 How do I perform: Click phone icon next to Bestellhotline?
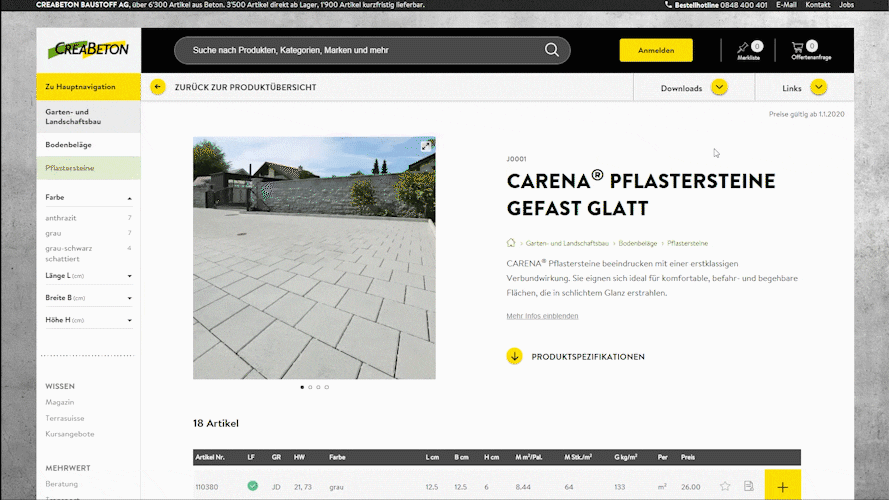[x=668, y=5]
